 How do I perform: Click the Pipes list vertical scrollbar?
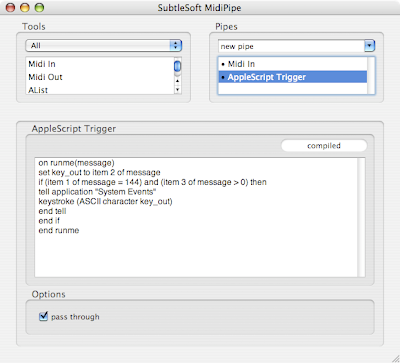(370, 75)
